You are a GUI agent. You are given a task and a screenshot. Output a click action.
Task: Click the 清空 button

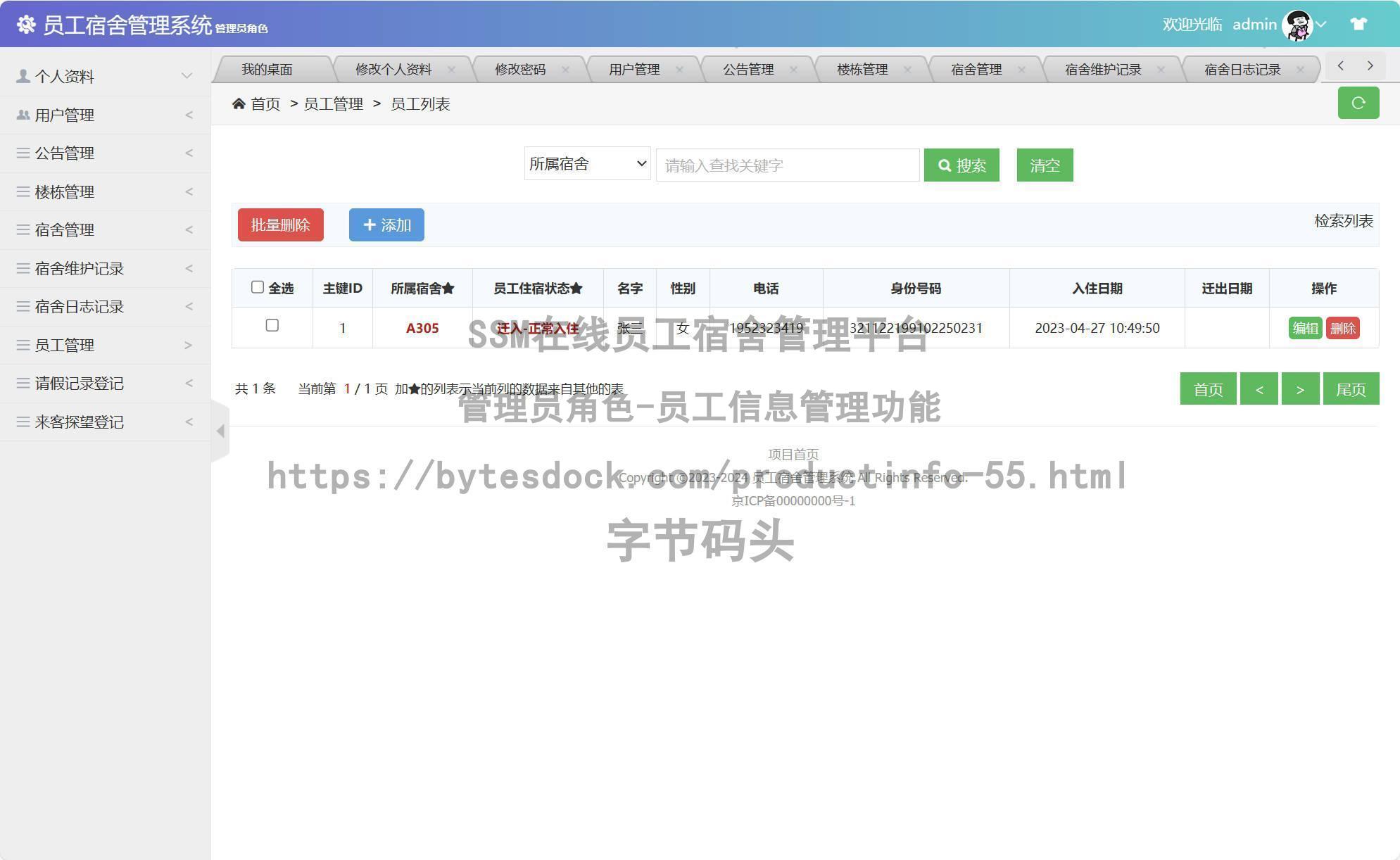[x=1045, y=165]
